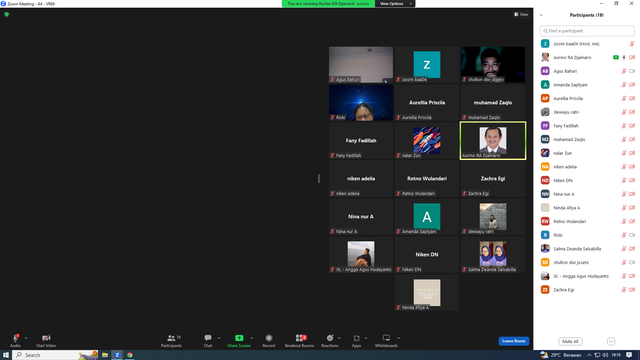Open Breakout Rooms icon
This screenshot has height=360, width=640.
point(301,338)
